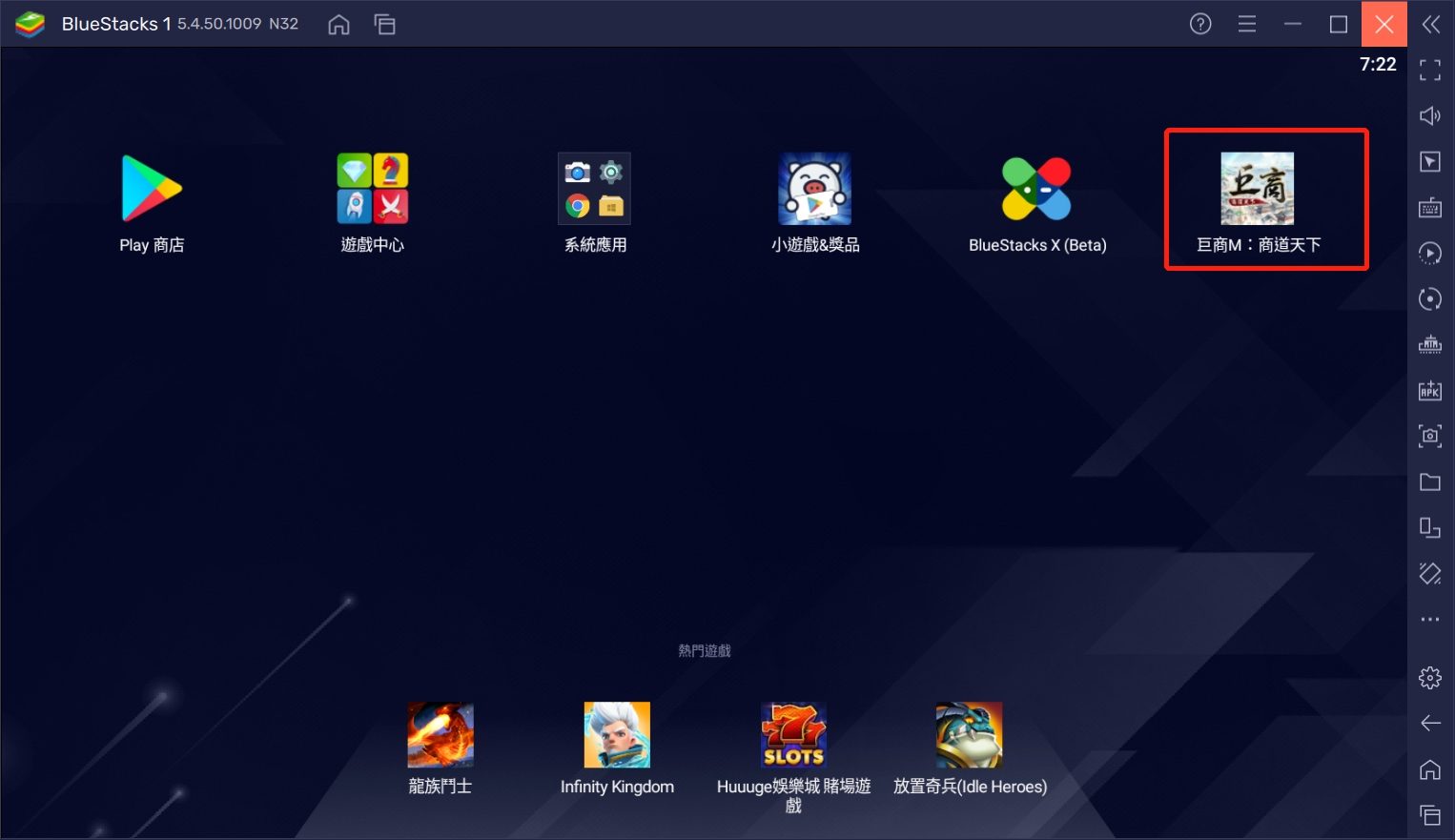Enter full screen mode
Image resolution: width=1455 pixels, height=840 pixels.
tap(1430, 70)
